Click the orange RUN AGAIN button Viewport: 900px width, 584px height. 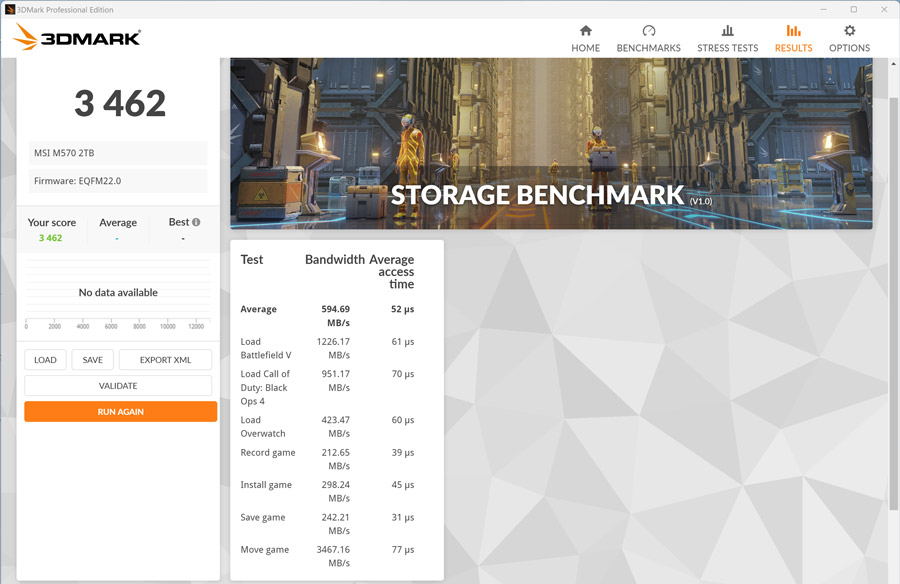tap(121, 412)
